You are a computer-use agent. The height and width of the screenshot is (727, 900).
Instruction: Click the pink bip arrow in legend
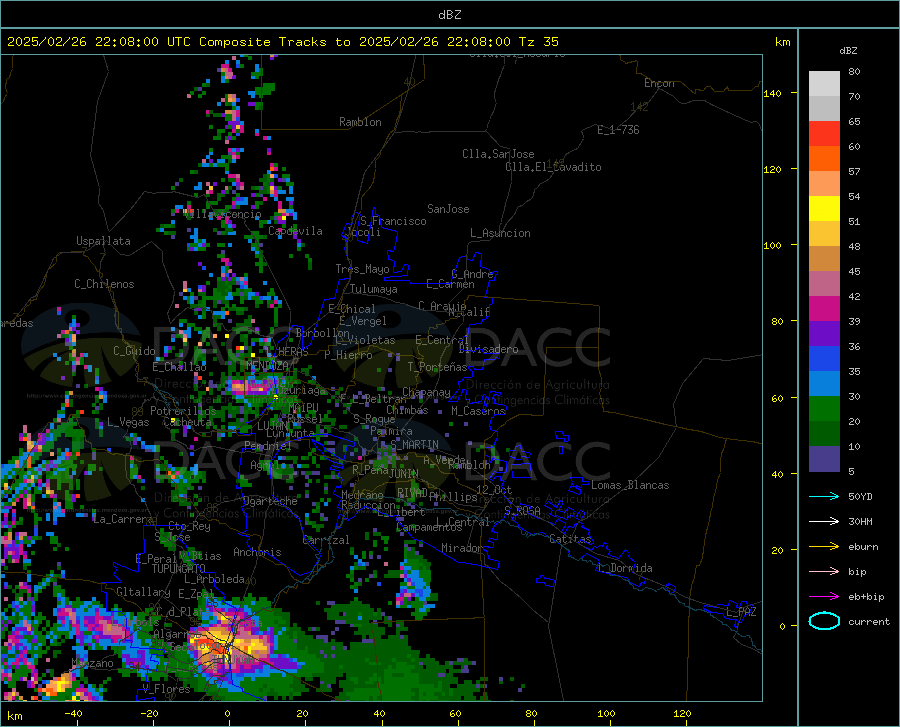coord(824,572)
